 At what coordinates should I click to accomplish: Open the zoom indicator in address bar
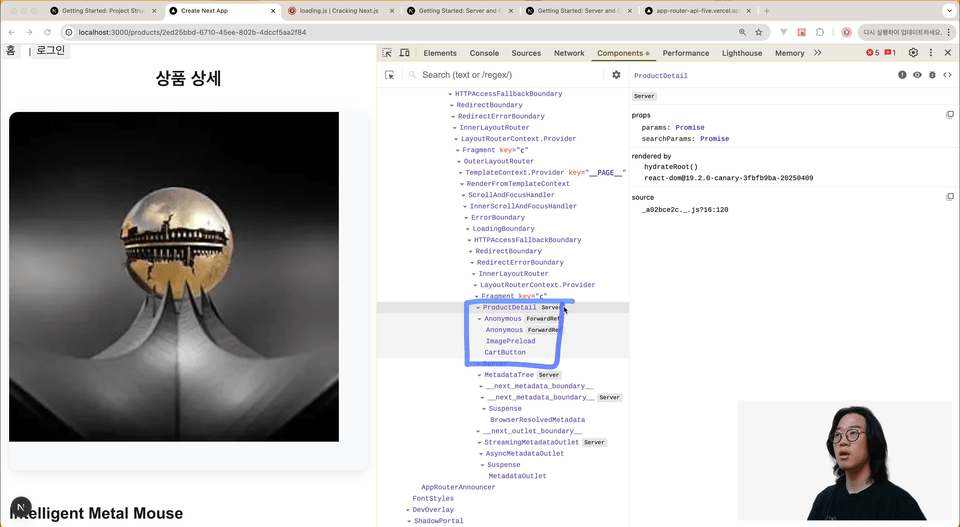tap(742, 32)
